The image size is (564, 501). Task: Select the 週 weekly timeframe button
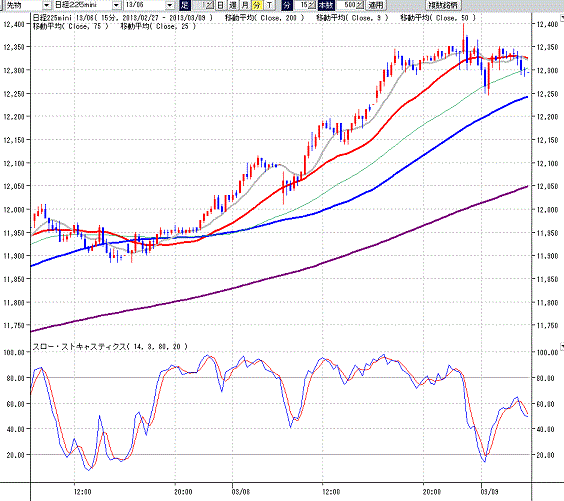(x=233, y=5)
